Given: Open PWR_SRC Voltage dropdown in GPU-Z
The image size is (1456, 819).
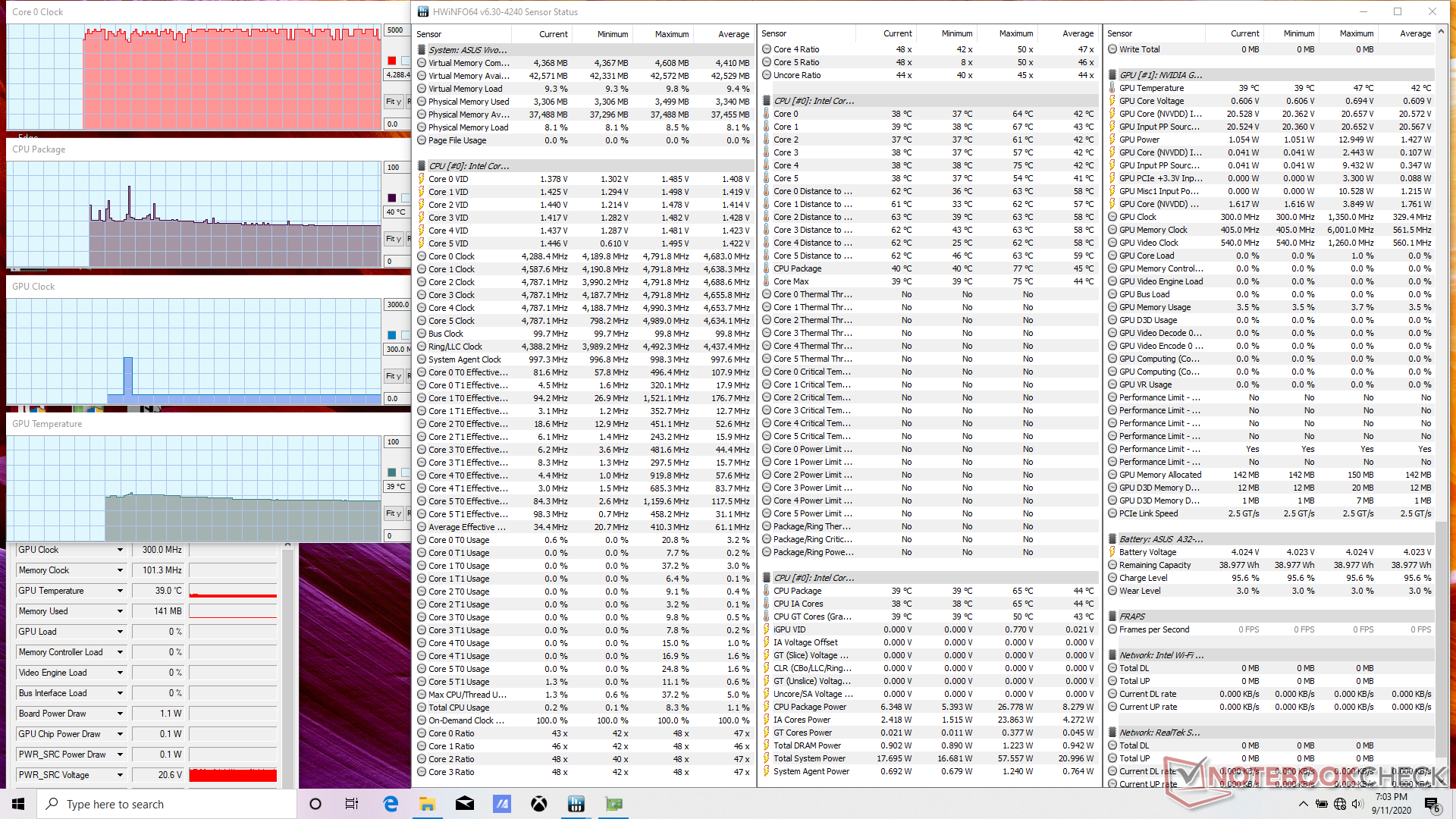Looking at the screenshot, I should point(120,775).
